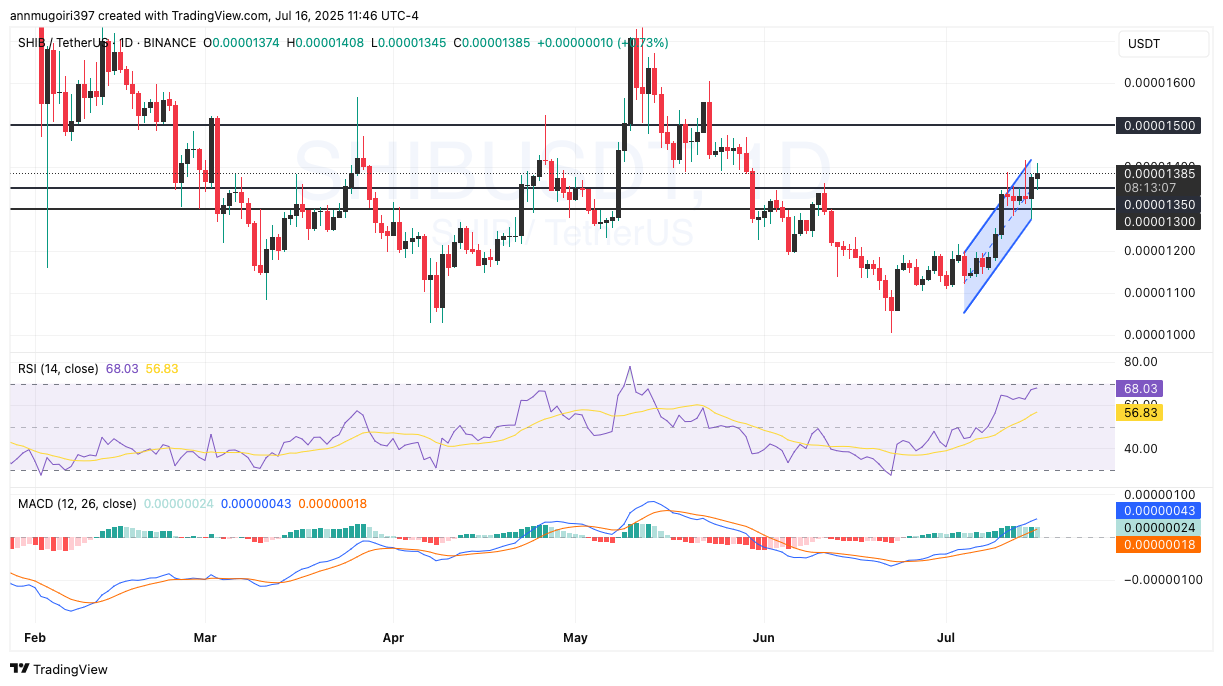Click the 0.00001200 price scale label

pyautogui.click(x=1159, y=250)
